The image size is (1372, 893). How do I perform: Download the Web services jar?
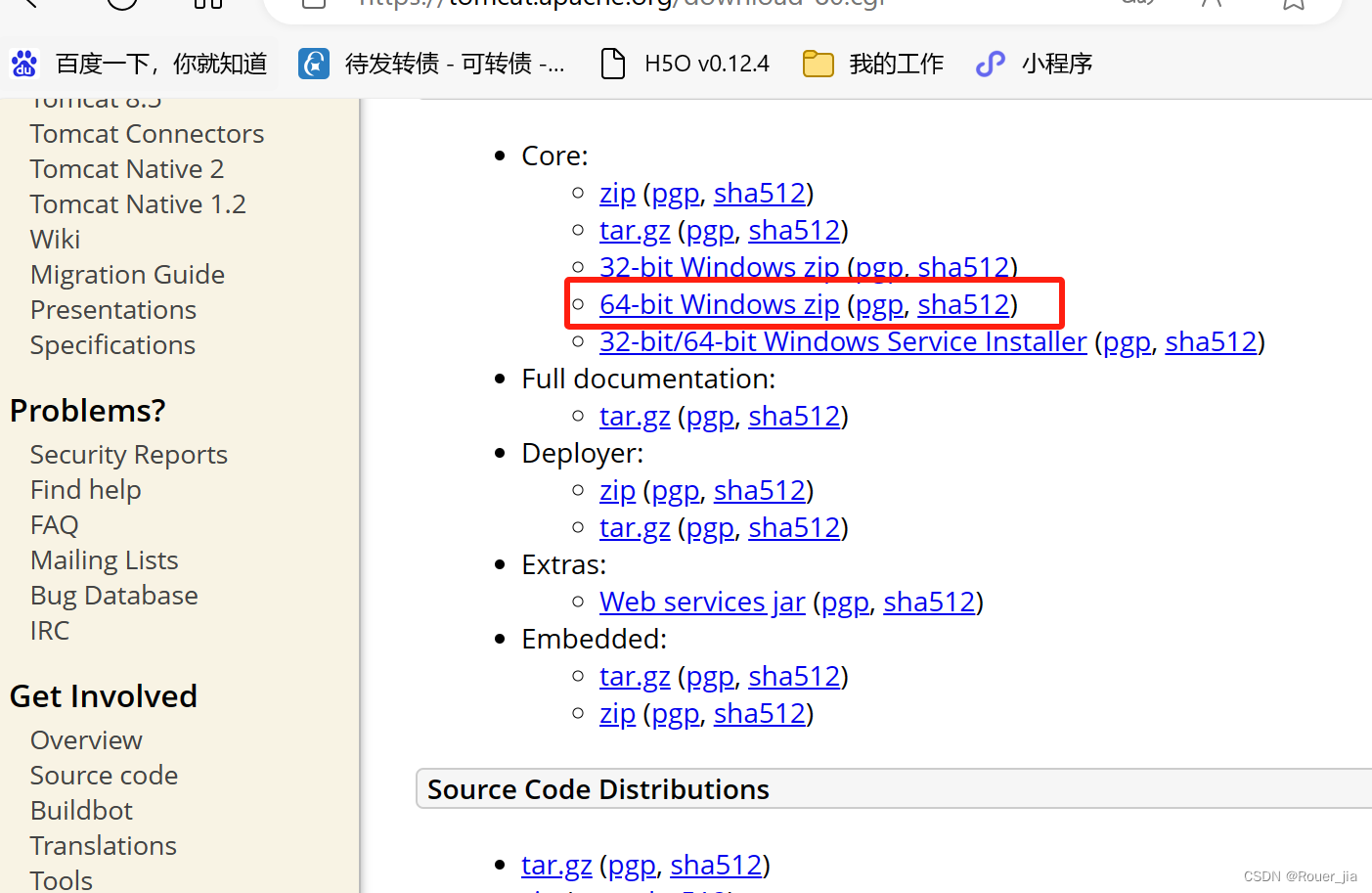pos(702,603)
